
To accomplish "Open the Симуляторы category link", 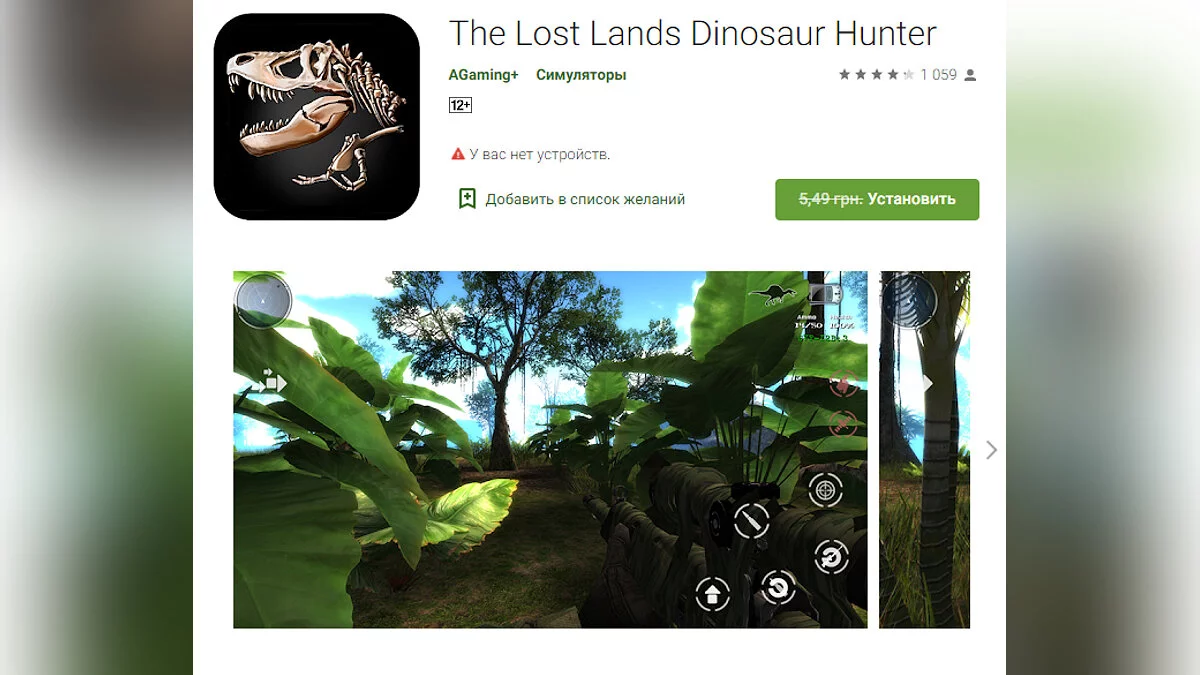I will 581,75.
